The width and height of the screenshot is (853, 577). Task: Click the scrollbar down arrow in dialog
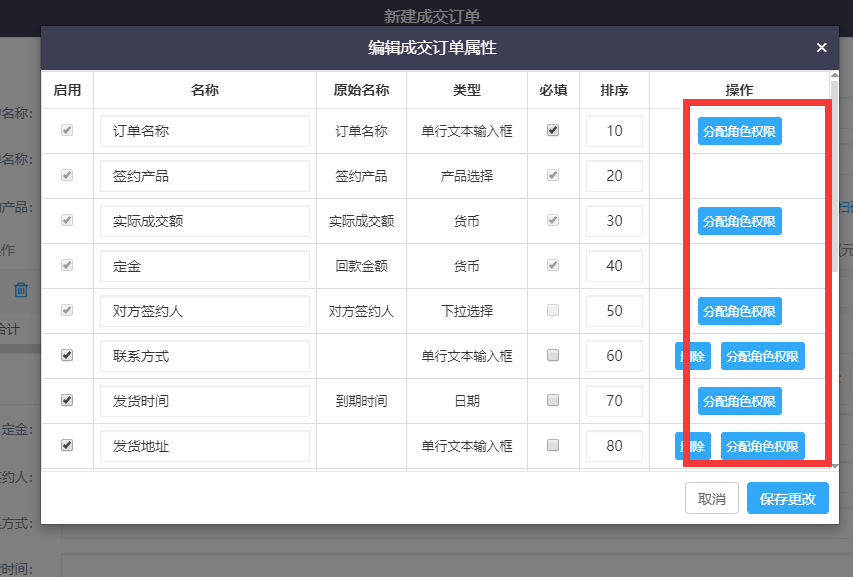coord(835,466)
